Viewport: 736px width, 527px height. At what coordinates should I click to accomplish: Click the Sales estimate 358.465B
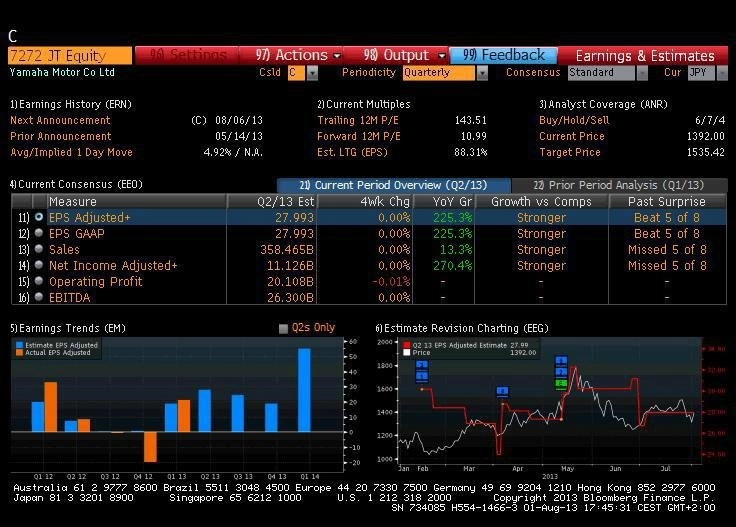tap(287, 250)
